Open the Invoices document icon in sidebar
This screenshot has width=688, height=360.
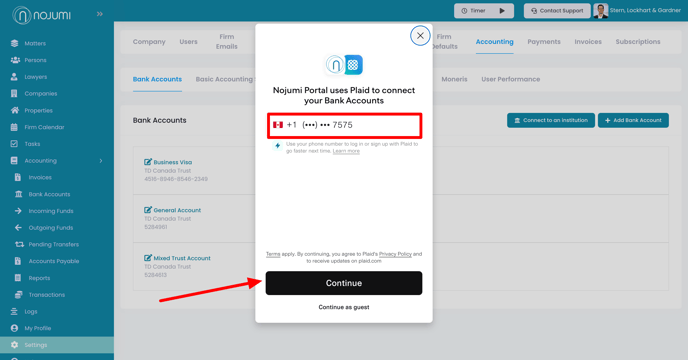pos(18,177)
